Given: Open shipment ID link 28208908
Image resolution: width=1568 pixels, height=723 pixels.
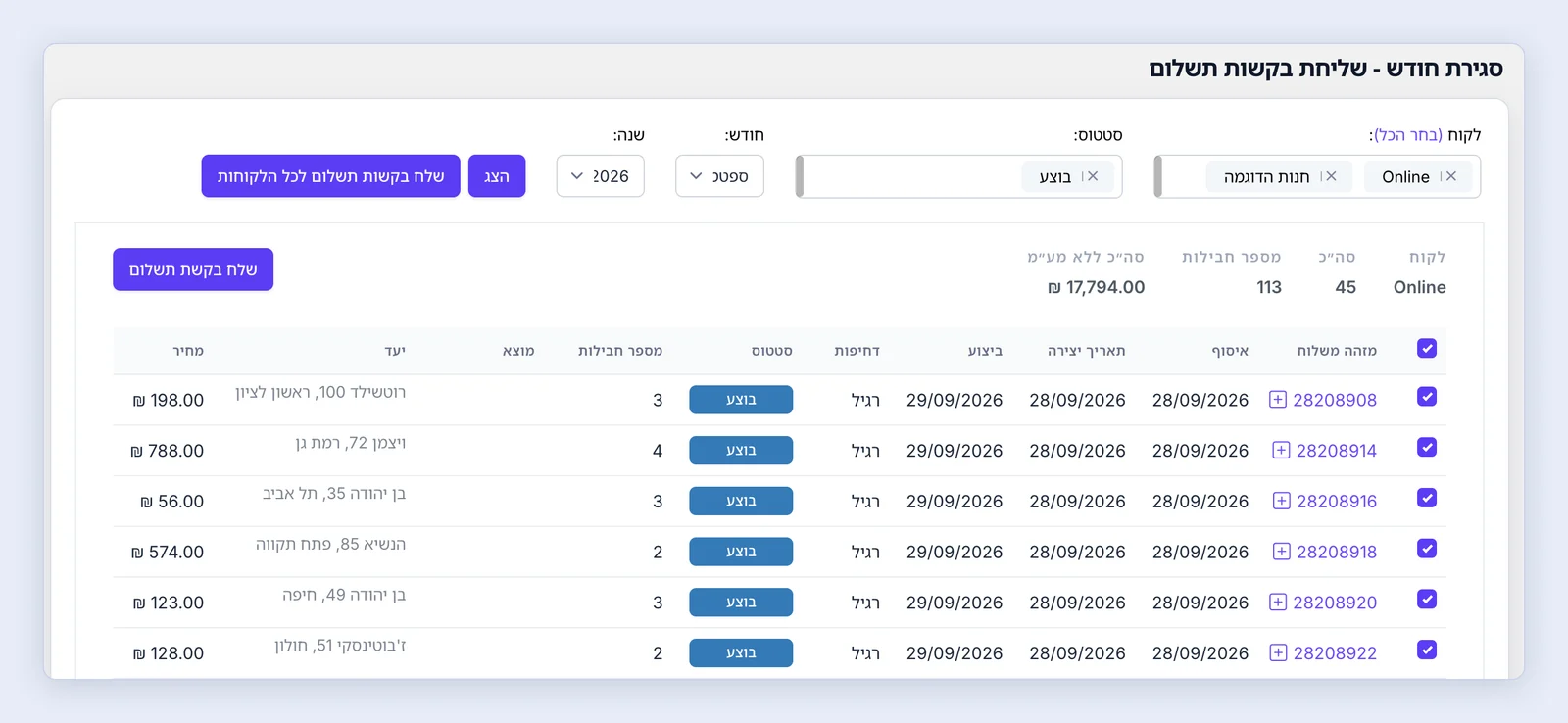Looking at the screenshot, I should pyautogui.click(x=1335, y=400).
